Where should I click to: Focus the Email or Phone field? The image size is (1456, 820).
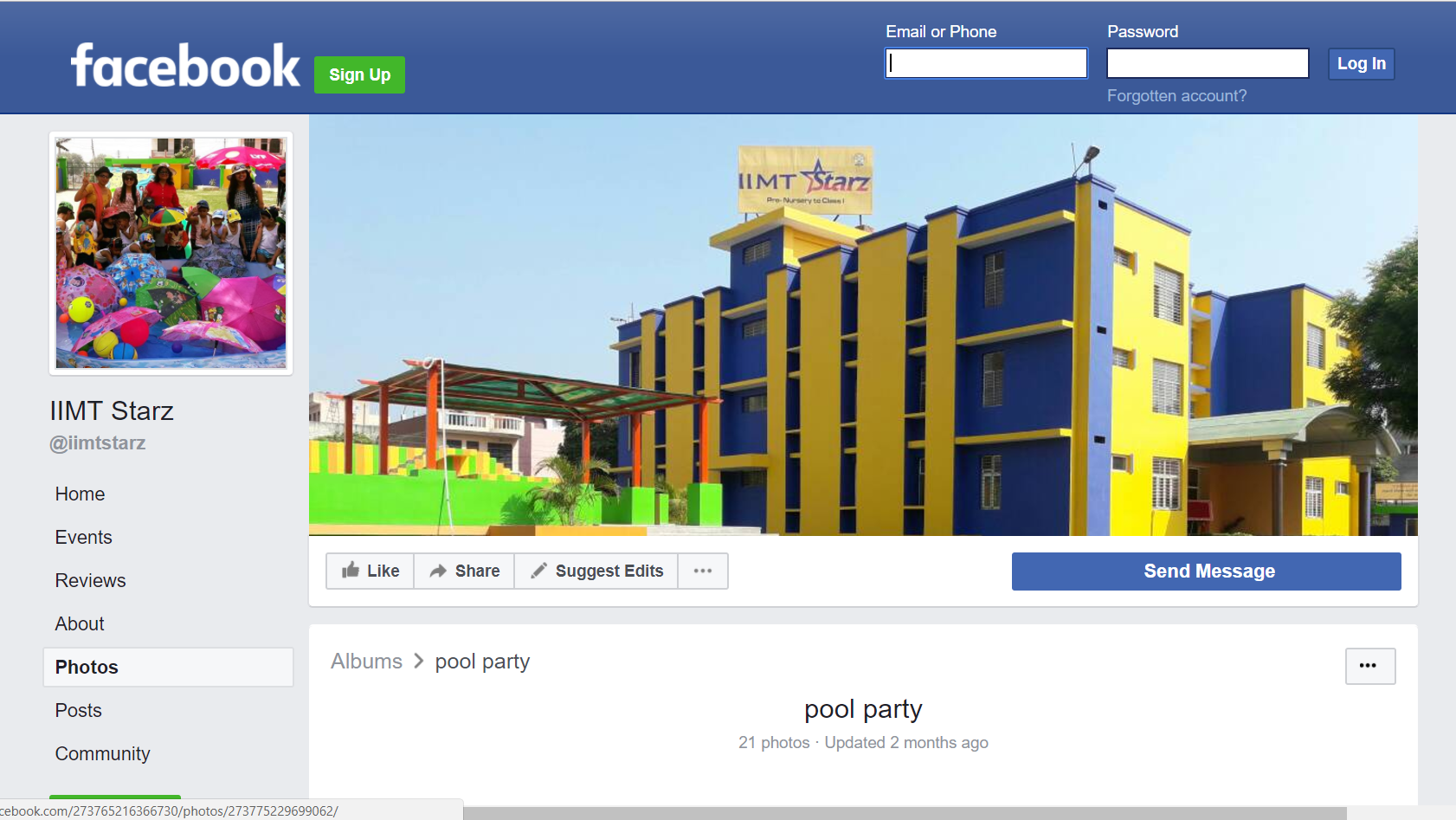coord(986,63)
